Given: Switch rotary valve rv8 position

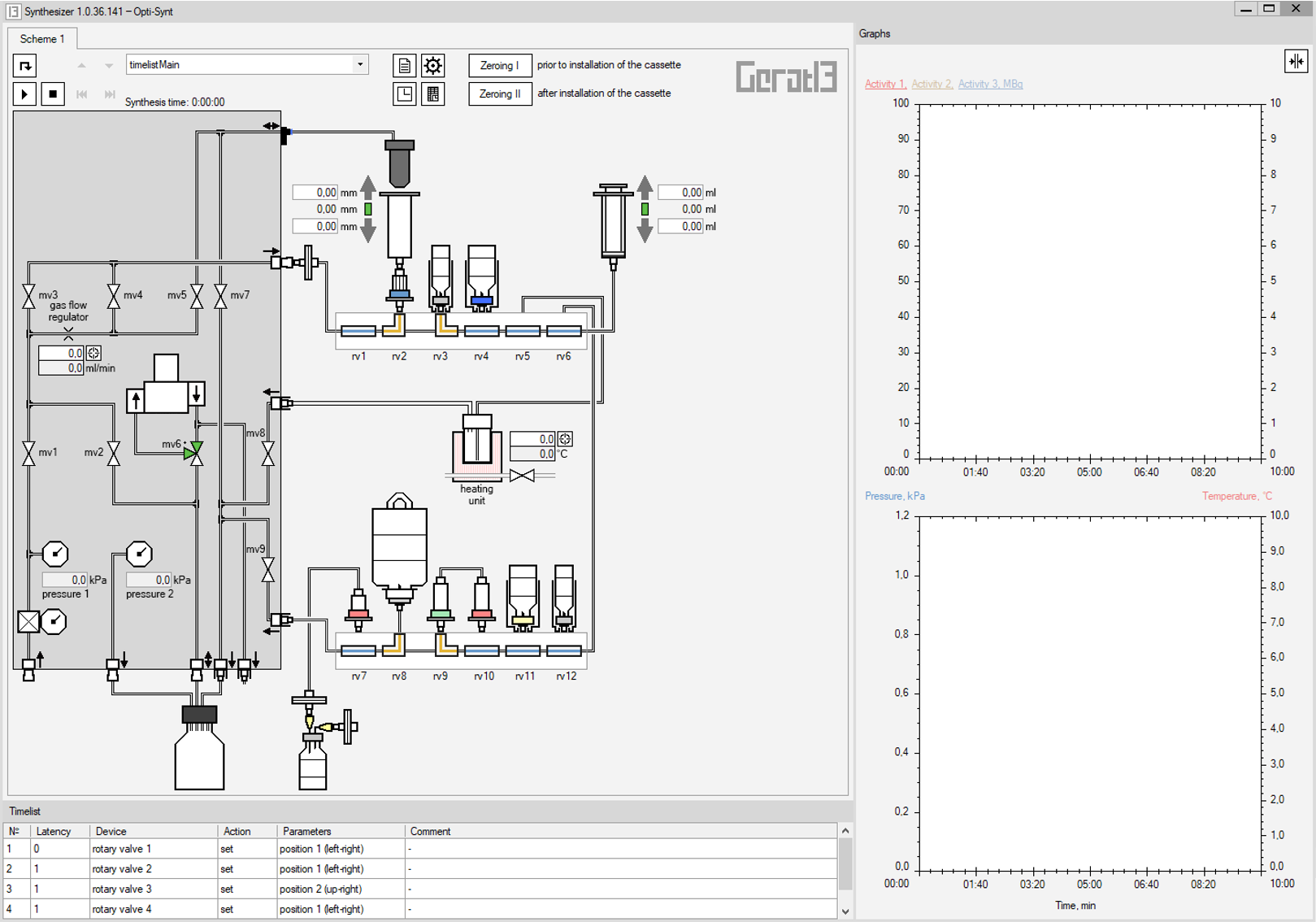Looking at the screenshot, I should 395,645.
